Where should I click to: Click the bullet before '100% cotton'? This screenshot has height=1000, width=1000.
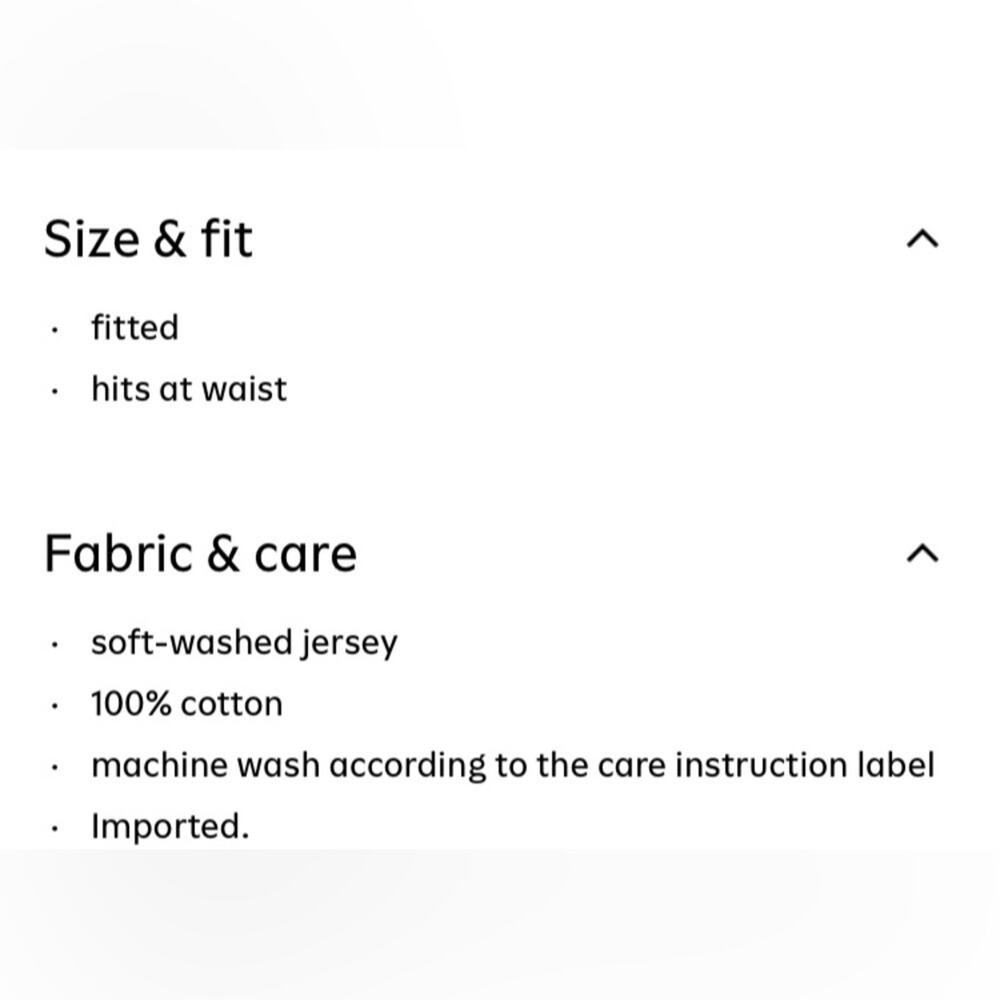tap(55, 706)
